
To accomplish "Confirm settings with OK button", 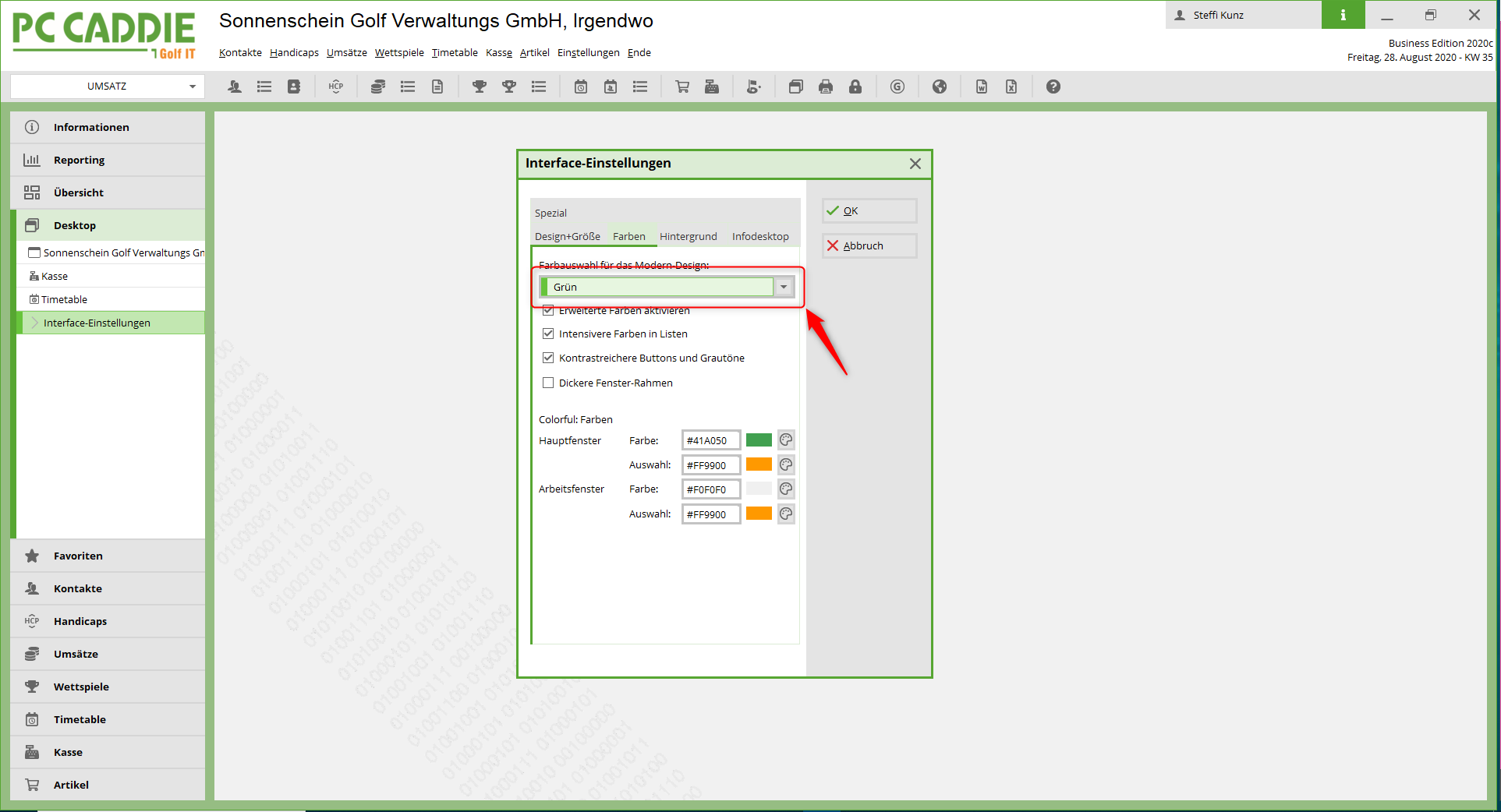I will point(869,210).
